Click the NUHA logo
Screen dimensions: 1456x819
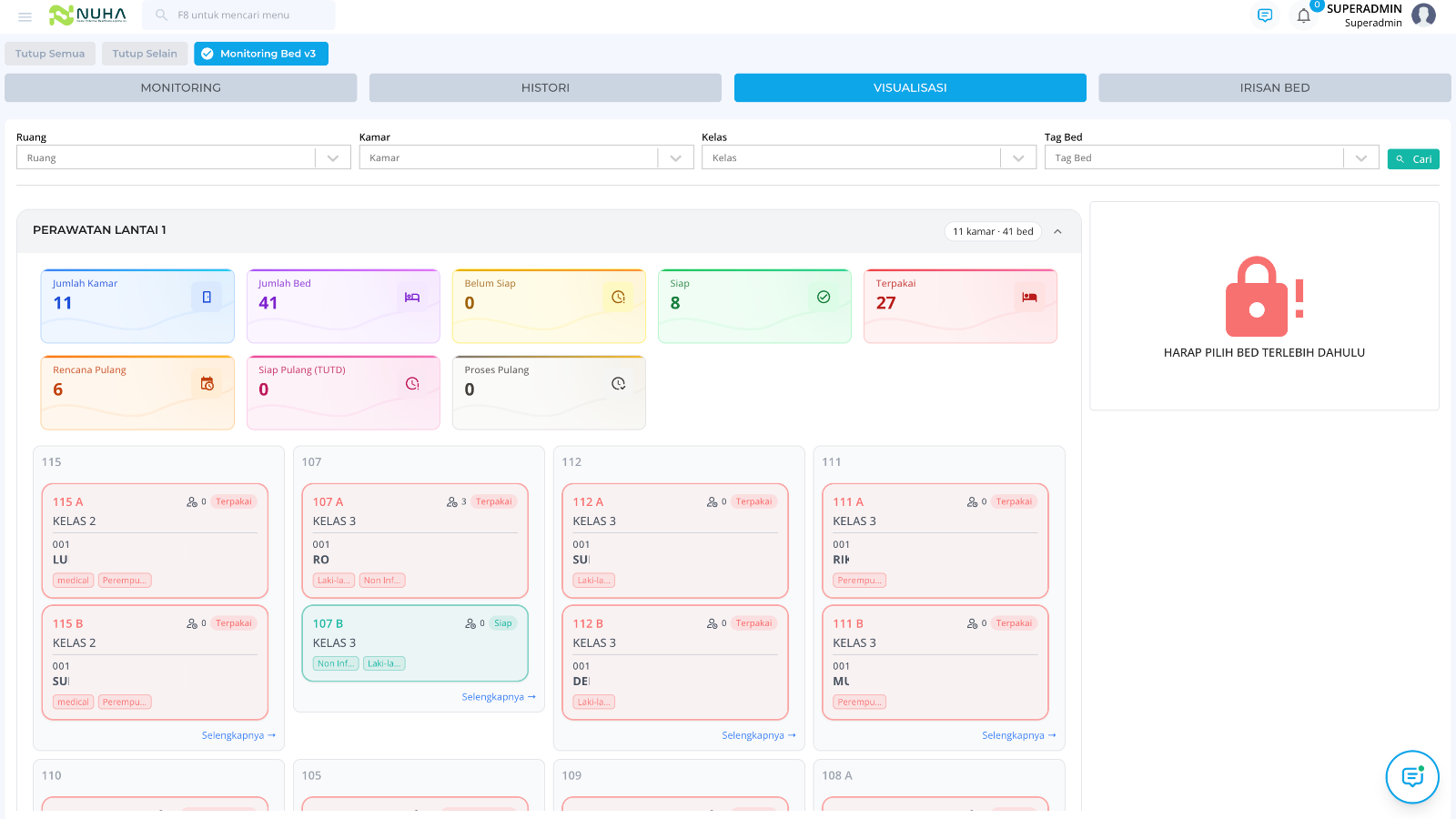click(88, 15)
